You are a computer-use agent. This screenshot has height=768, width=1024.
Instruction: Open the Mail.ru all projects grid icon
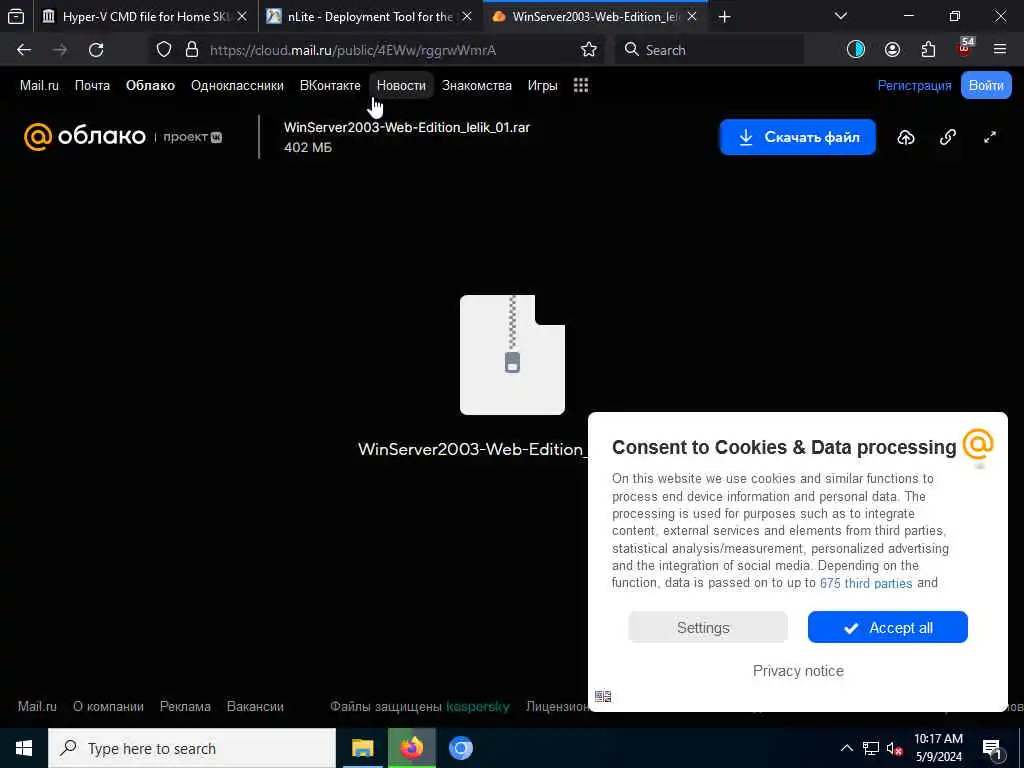tap(581, 86)
